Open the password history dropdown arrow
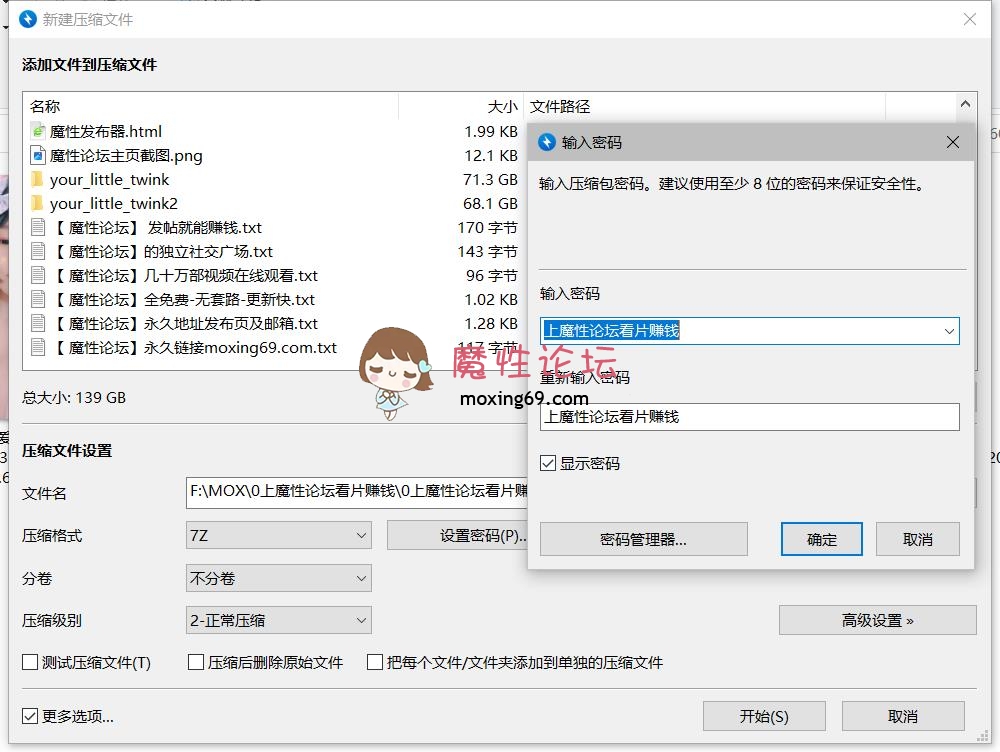This screenshot has height=752, width=1000. pyautogui.click(x=950, y=331)
